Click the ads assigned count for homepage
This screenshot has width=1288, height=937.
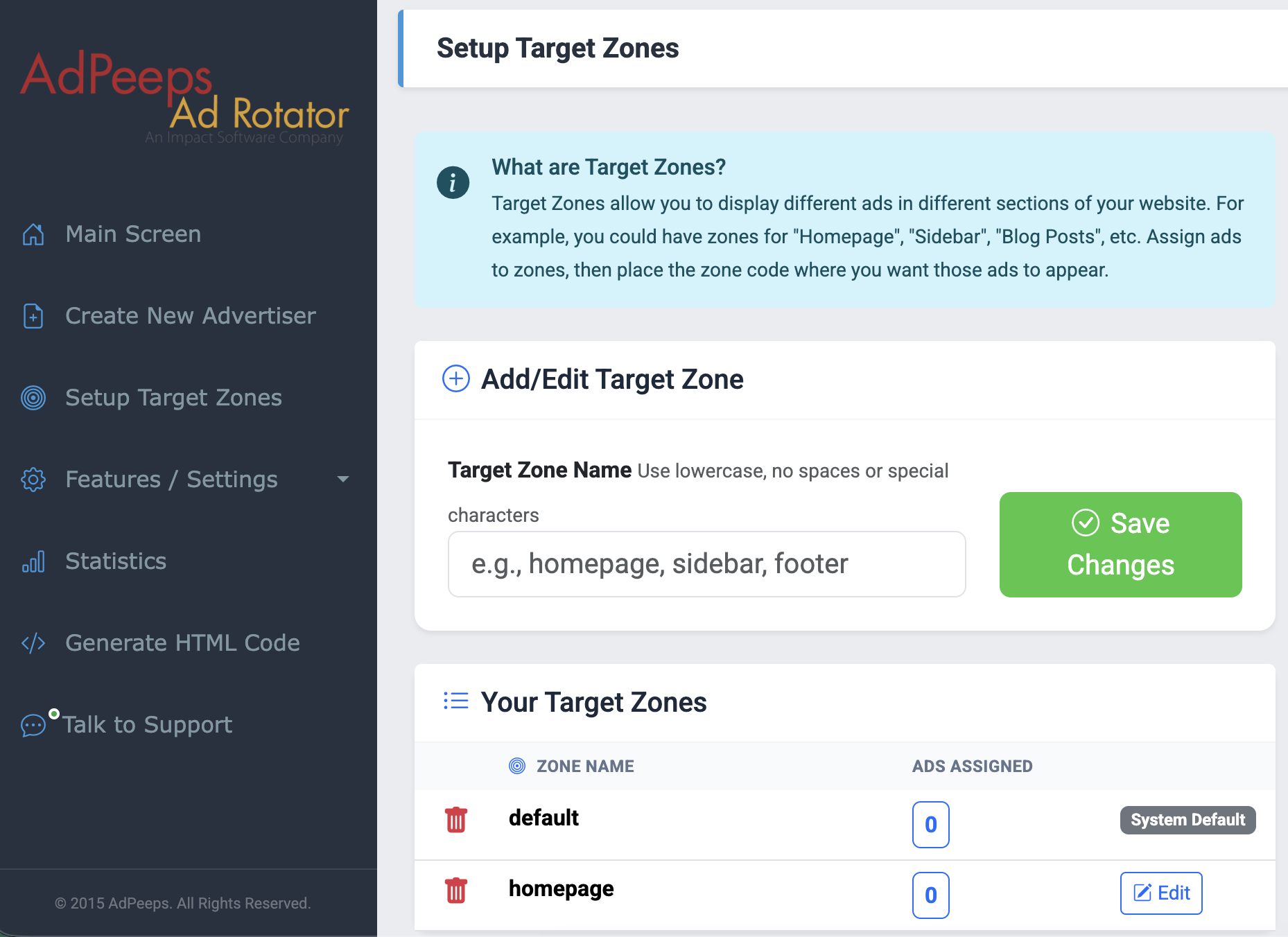pyautogui.click(x=930, y=895)
